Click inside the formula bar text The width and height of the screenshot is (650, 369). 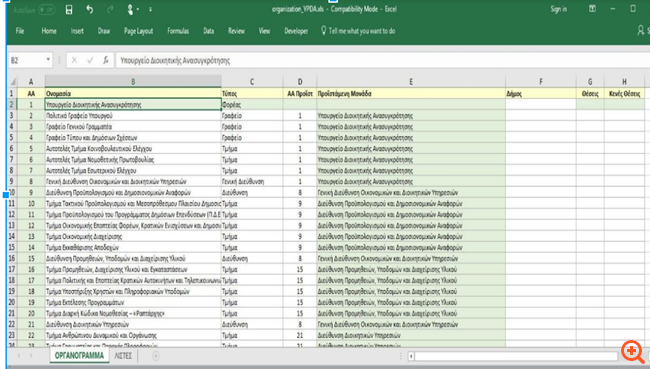click(x=175, y=61)
